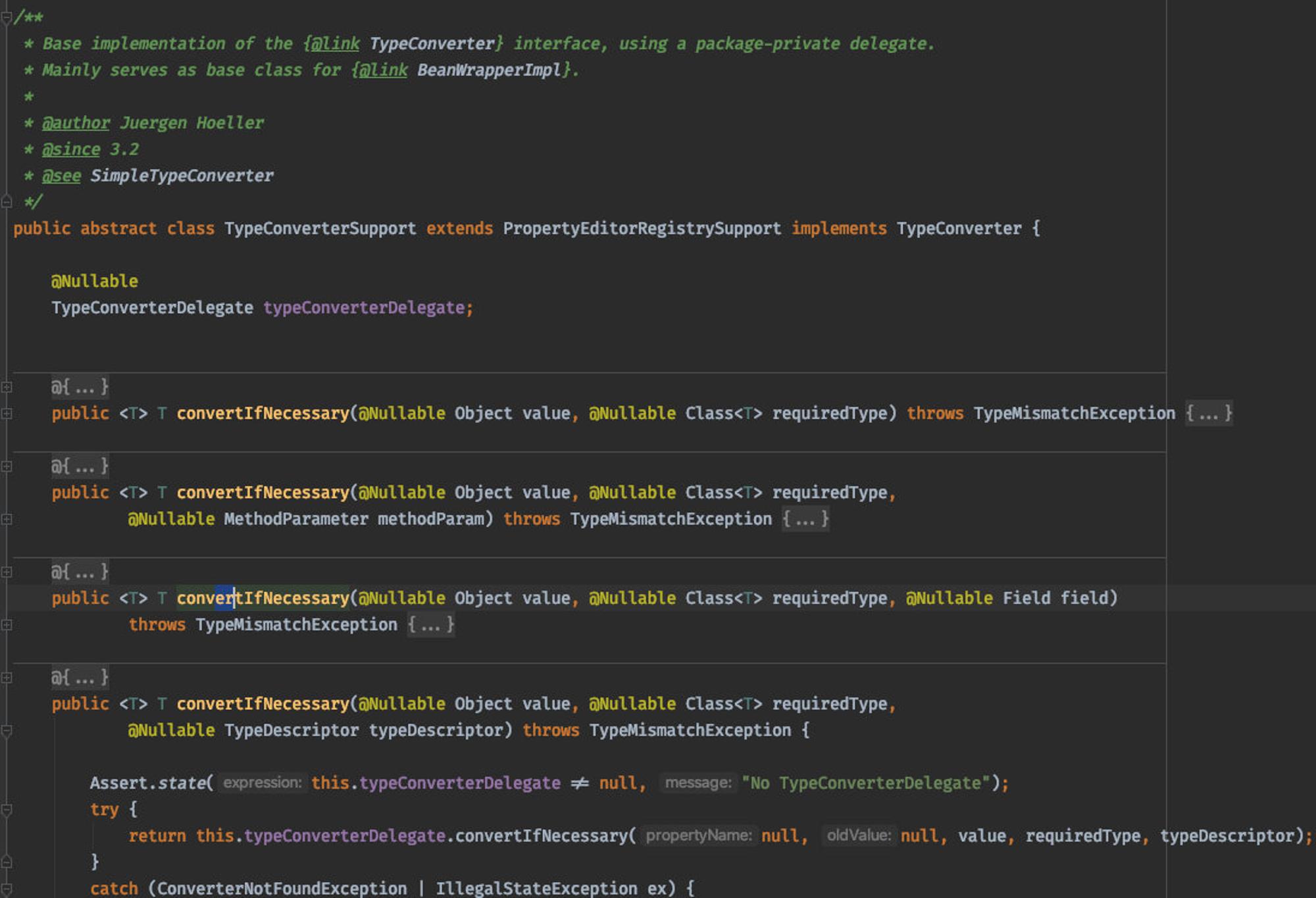Expand the folded "@{...}" annotation above the TypeDescriptor overload
1316x898 pixels.
pos(80,677)
